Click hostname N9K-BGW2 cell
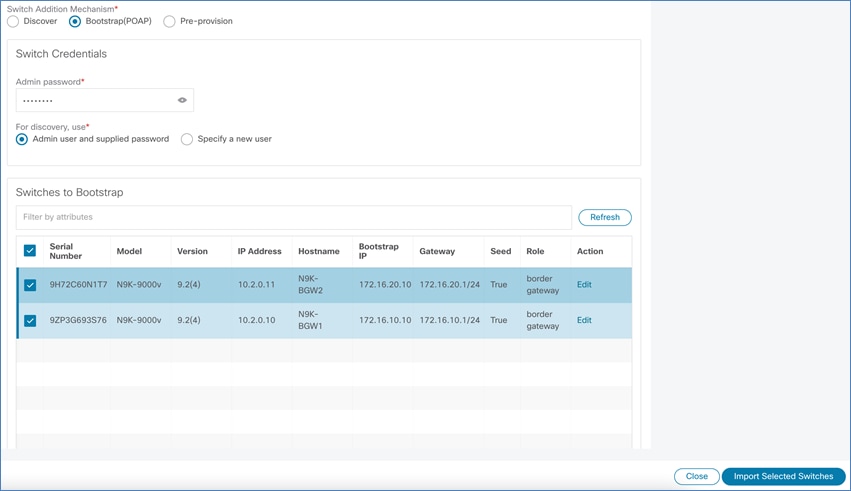 click(x=310, y=285)
